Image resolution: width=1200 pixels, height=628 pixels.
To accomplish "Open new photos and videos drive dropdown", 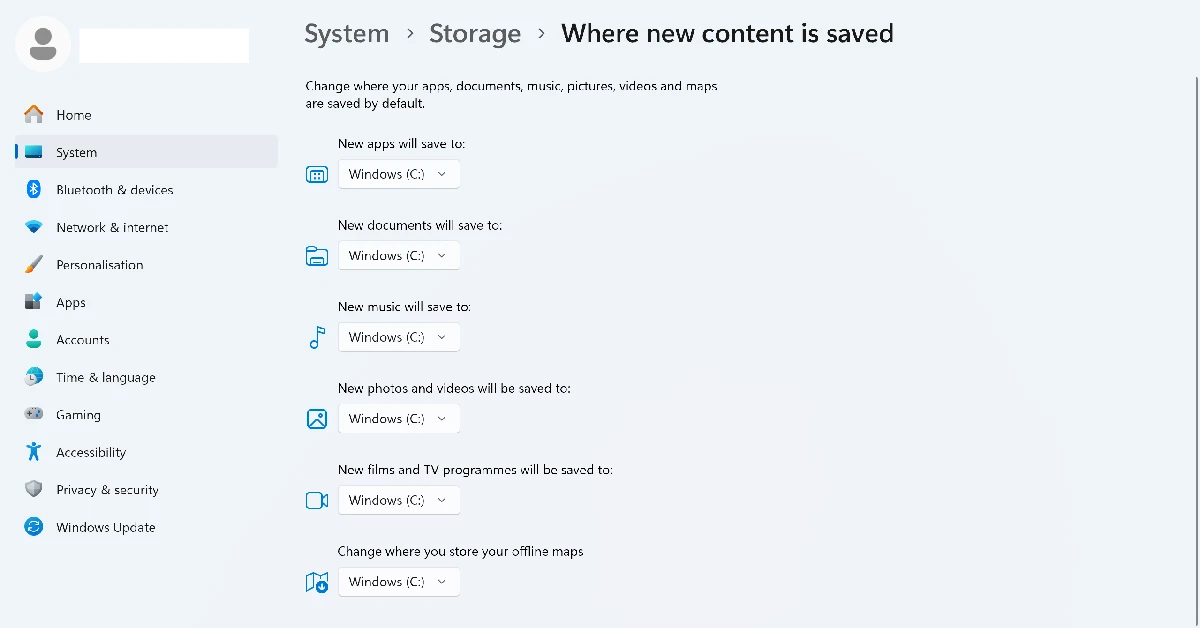I will 399,419.
